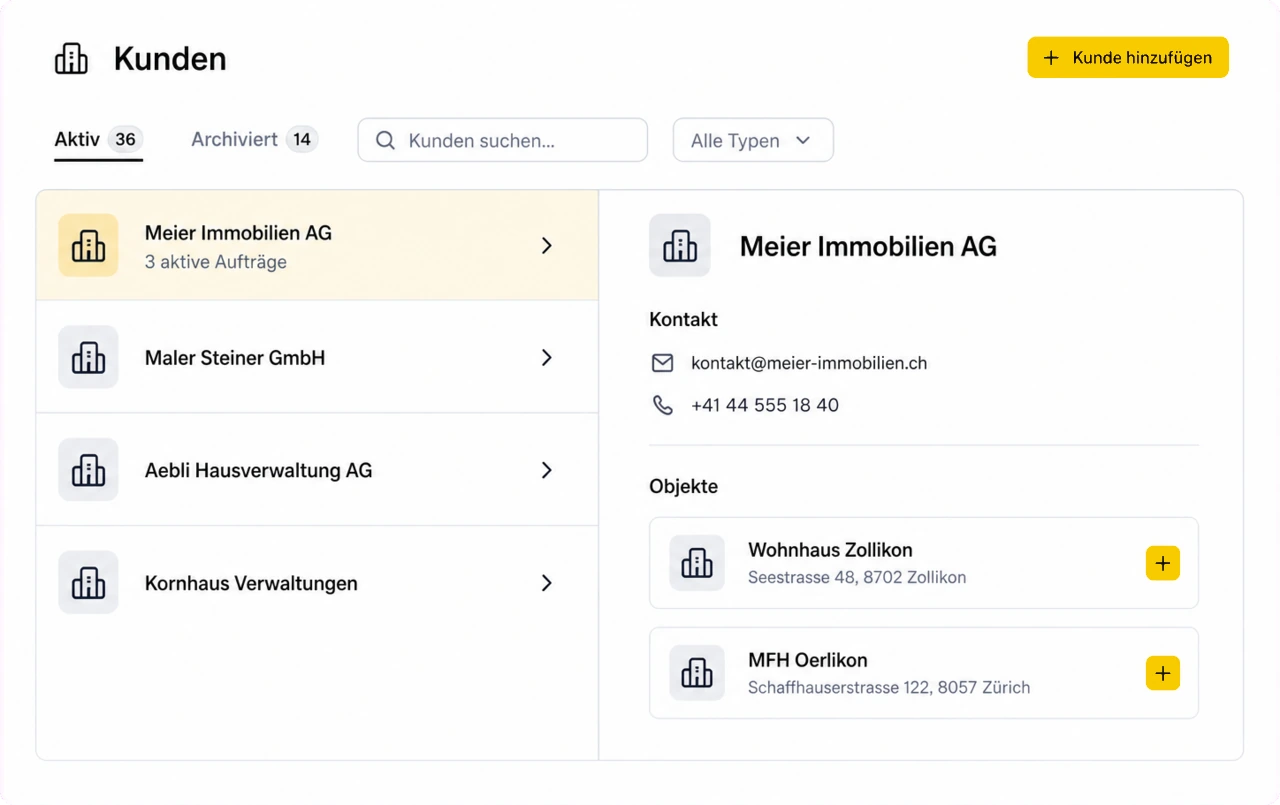Expand Aebli Hausverwaltung AG row chevron

click(x=547, y=470)
